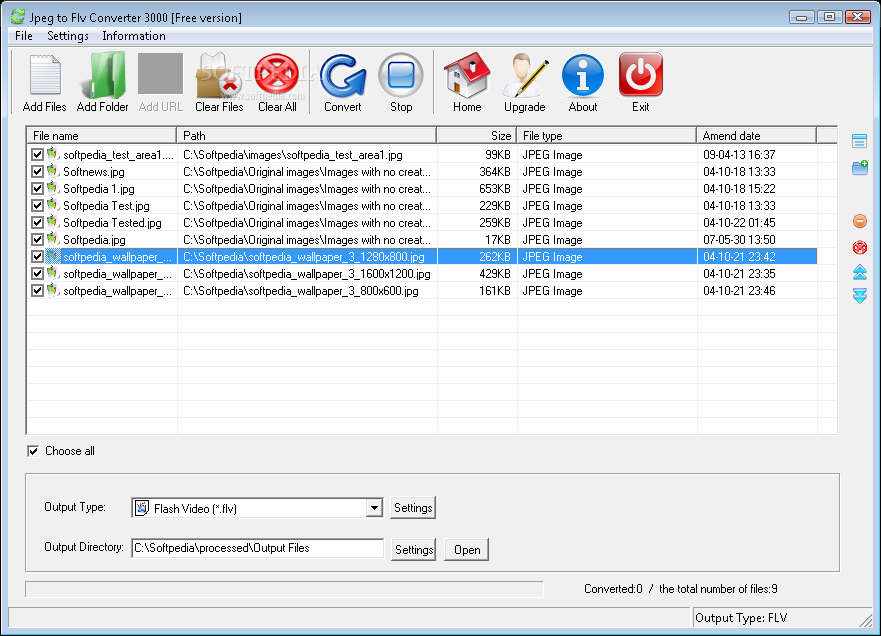Click the Upgrade toolbar icon
This screenshot has width=881, height=636.
(x=525, y=75)
